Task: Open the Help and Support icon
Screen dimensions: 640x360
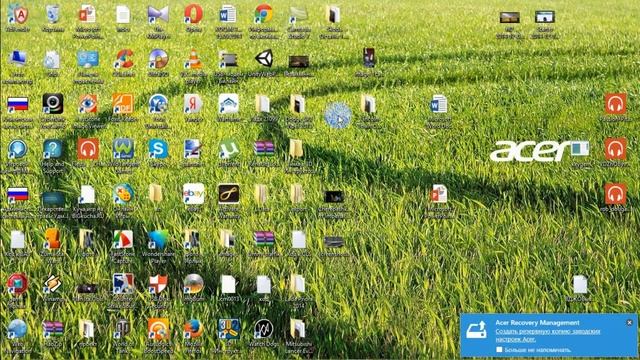Action: coord(53,149)
